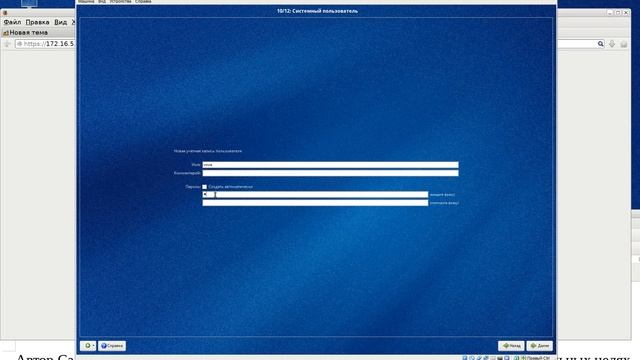This screenshot has height=360, width=640.
Task: Open the green gear dropdown button
Action: click(88, 346)
